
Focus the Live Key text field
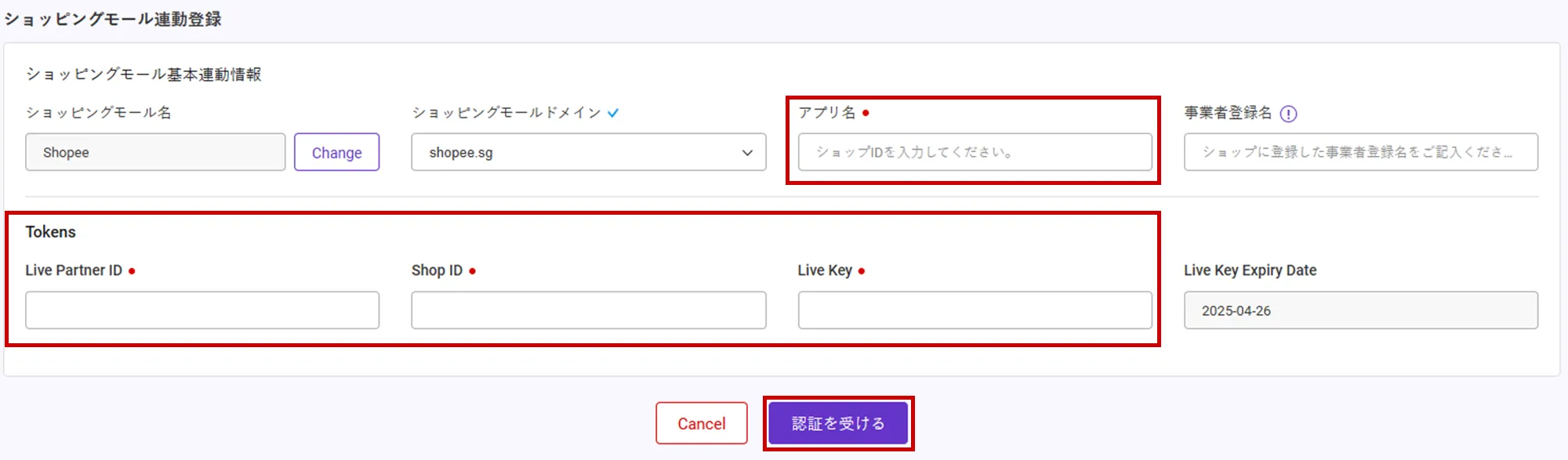pyautogui.click(x=975, y=310)
